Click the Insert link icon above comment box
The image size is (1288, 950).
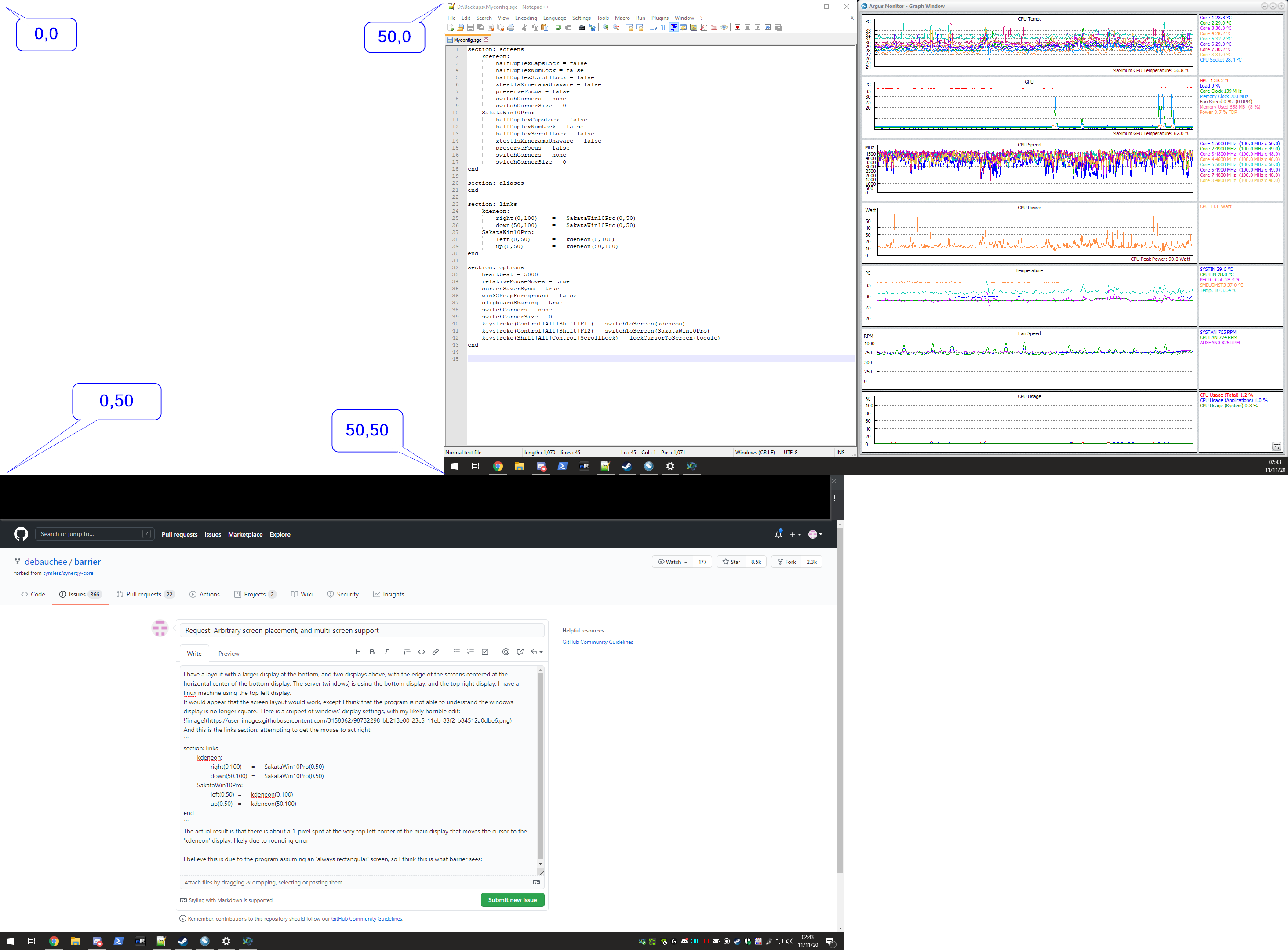point(436,651)
